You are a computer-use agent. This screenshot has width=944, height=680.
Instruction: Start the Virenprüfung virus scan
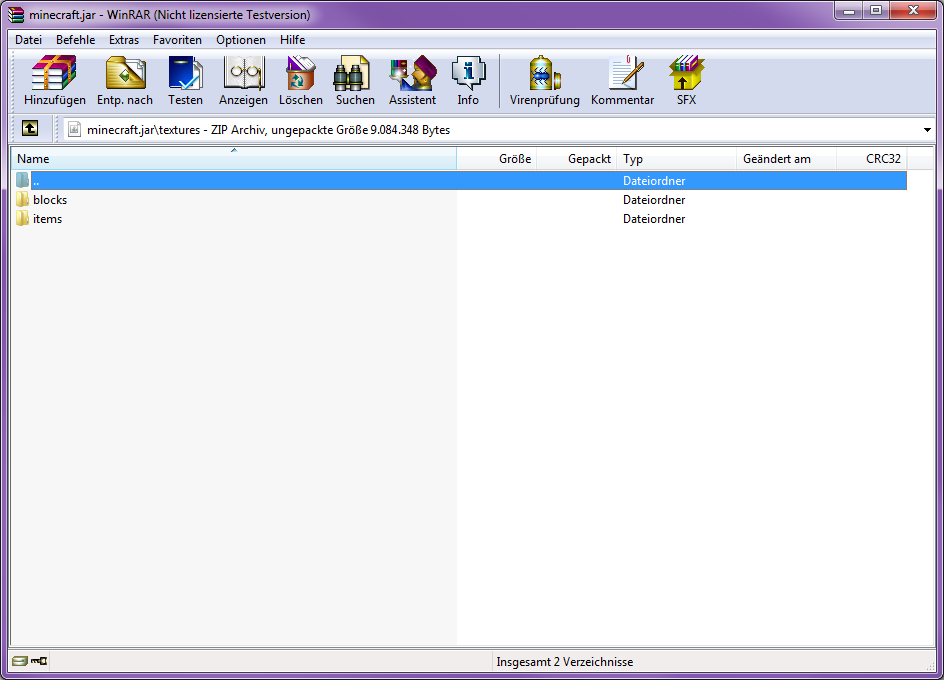coord(545,72)
